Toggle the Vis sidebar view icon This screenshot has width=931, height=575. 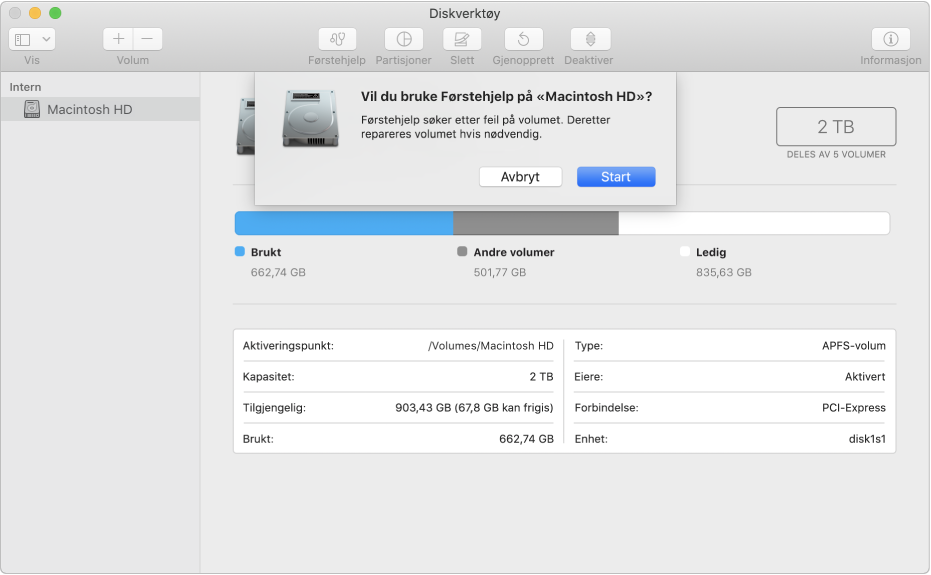coord(23,40)
